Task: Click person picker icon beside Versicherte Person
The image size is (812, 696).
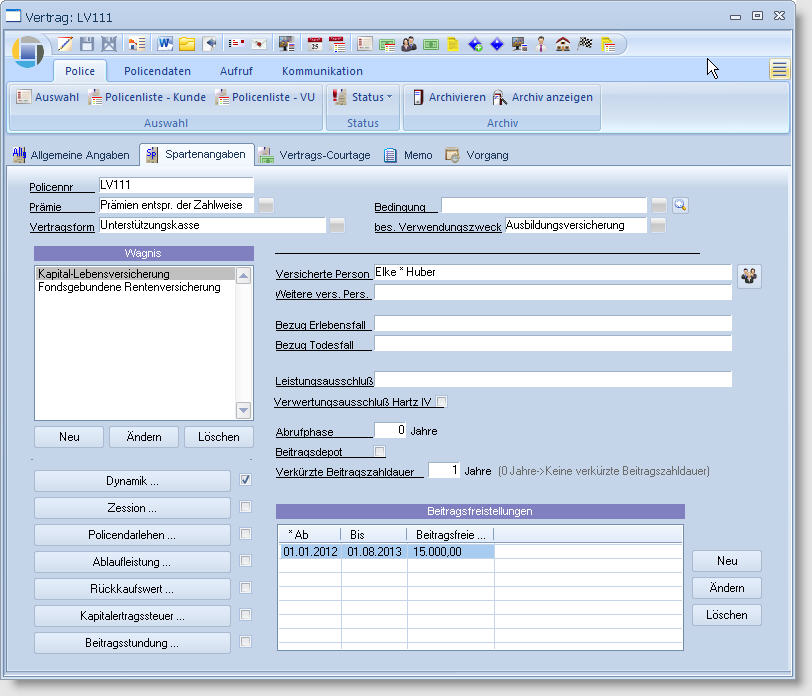Action: click(x=749, y=277)
